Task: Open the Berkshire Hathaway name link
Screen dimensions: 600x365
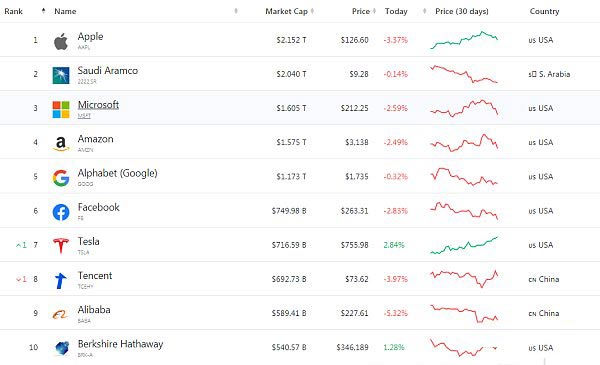Action: 120,344
